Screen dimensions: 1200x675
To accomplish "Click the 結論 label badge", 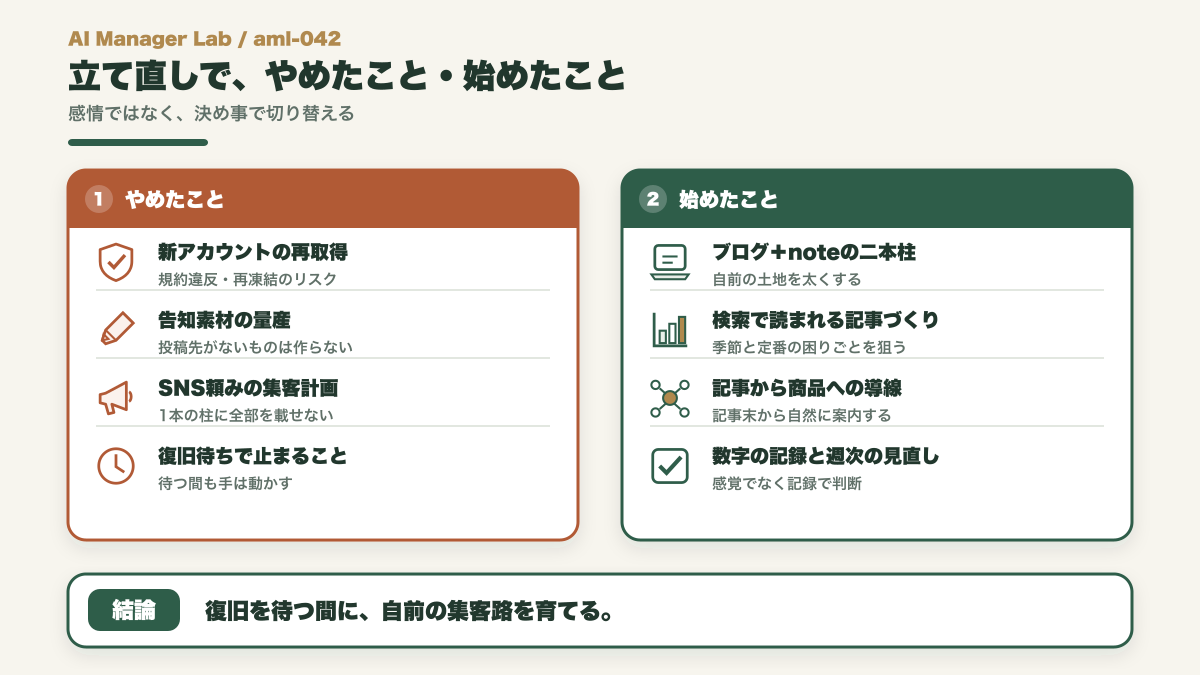I will (134, 610).
